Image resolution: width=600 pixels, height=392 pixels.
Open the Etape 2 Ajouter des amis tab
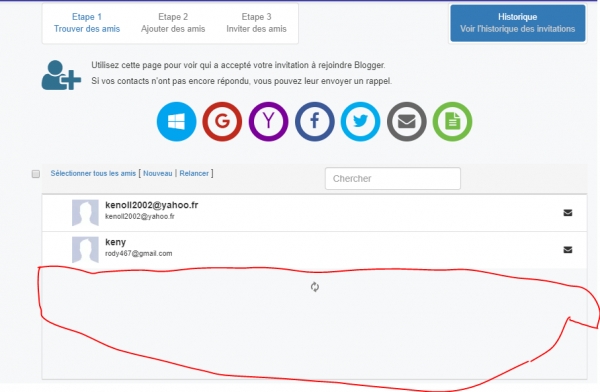tap(173, 23)
